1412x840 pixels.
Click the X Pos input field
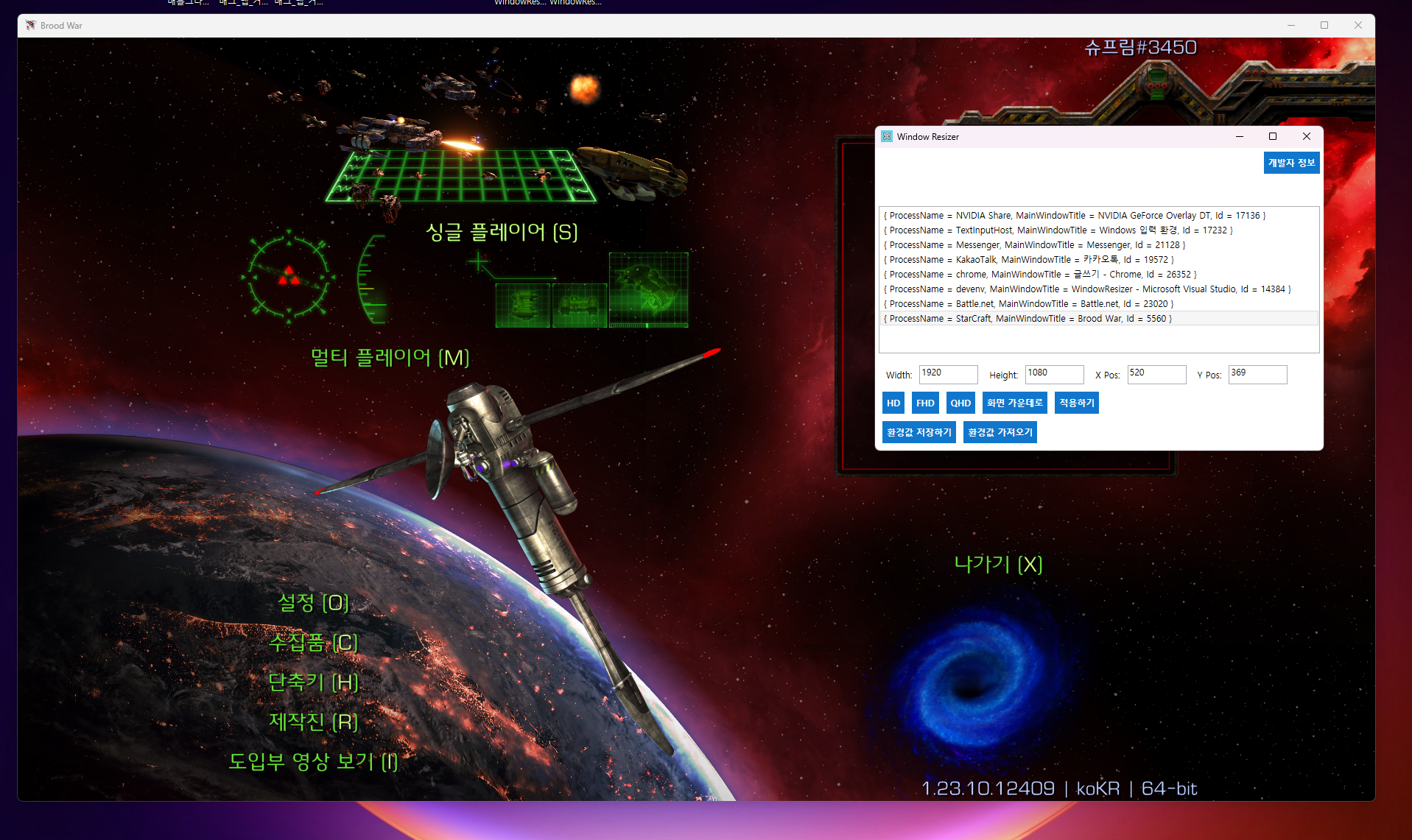[x=1156, y=374]
